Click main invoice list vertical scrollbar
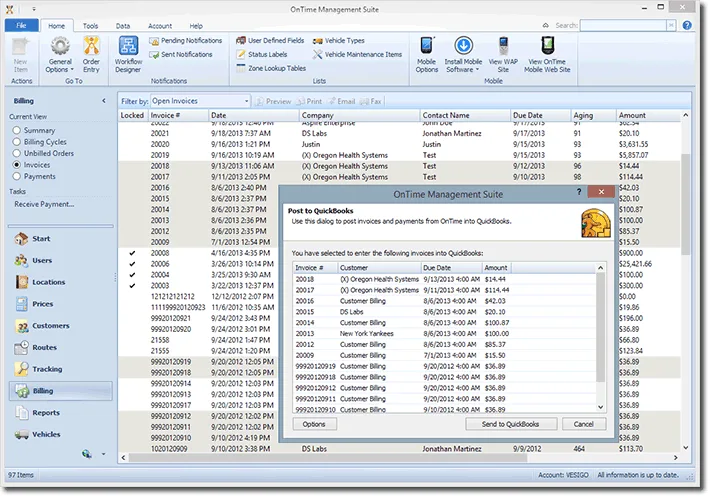Viewport: 710px width, 496px height. click(x=686, y=204)
